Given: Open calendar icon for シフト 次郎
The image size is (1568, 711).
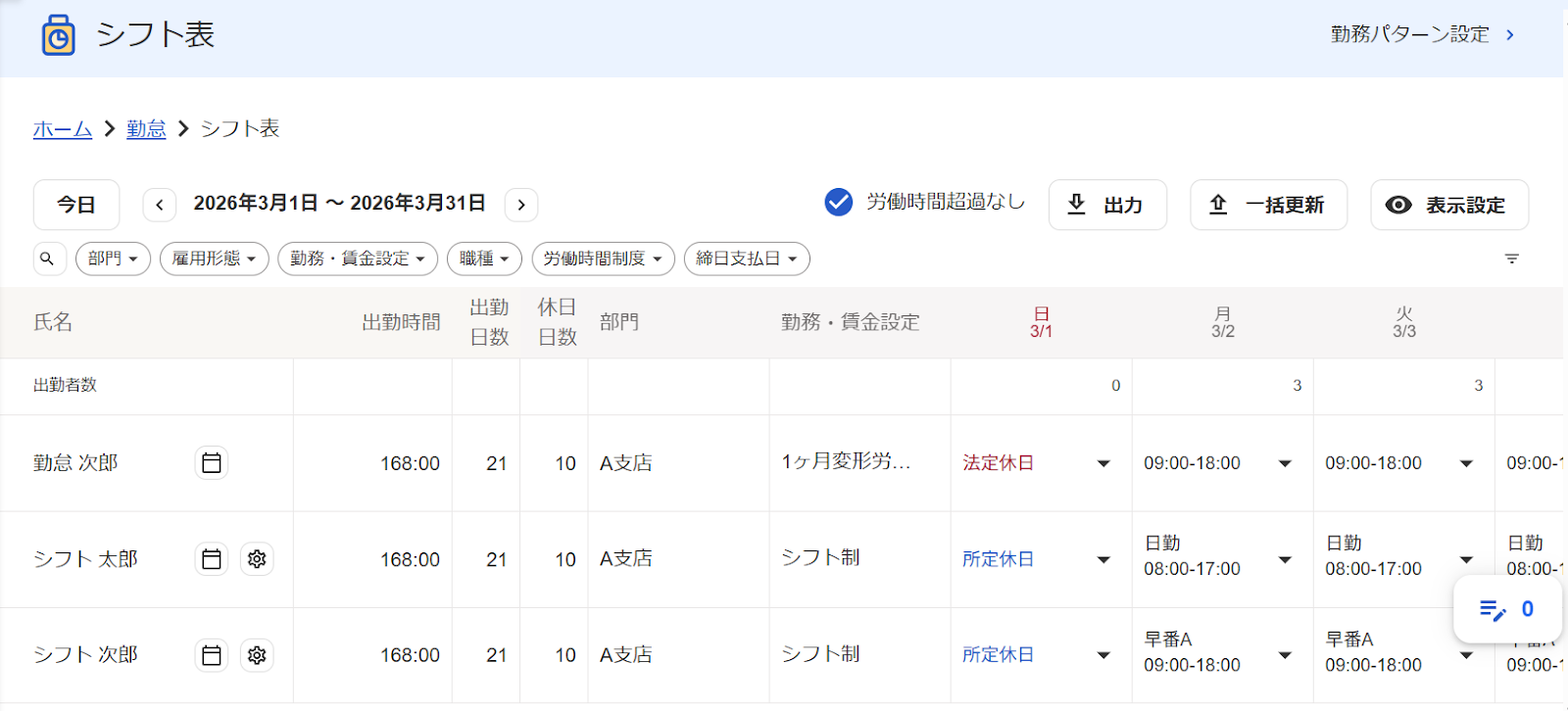Looking at the screenshot, I should 212,654.
